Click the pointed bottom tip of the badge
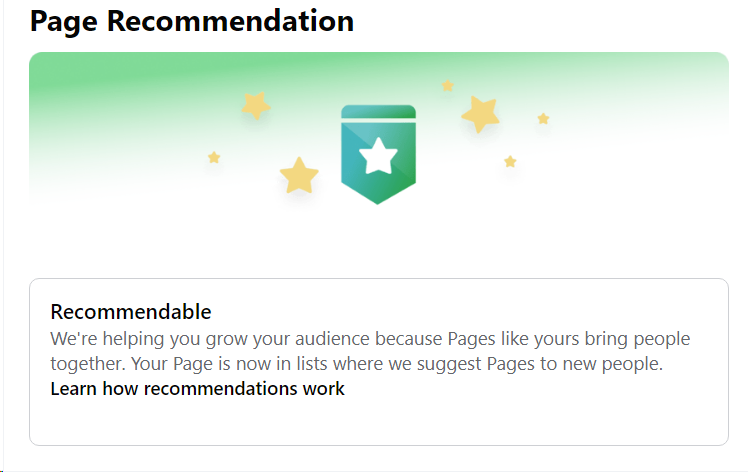 378,200
